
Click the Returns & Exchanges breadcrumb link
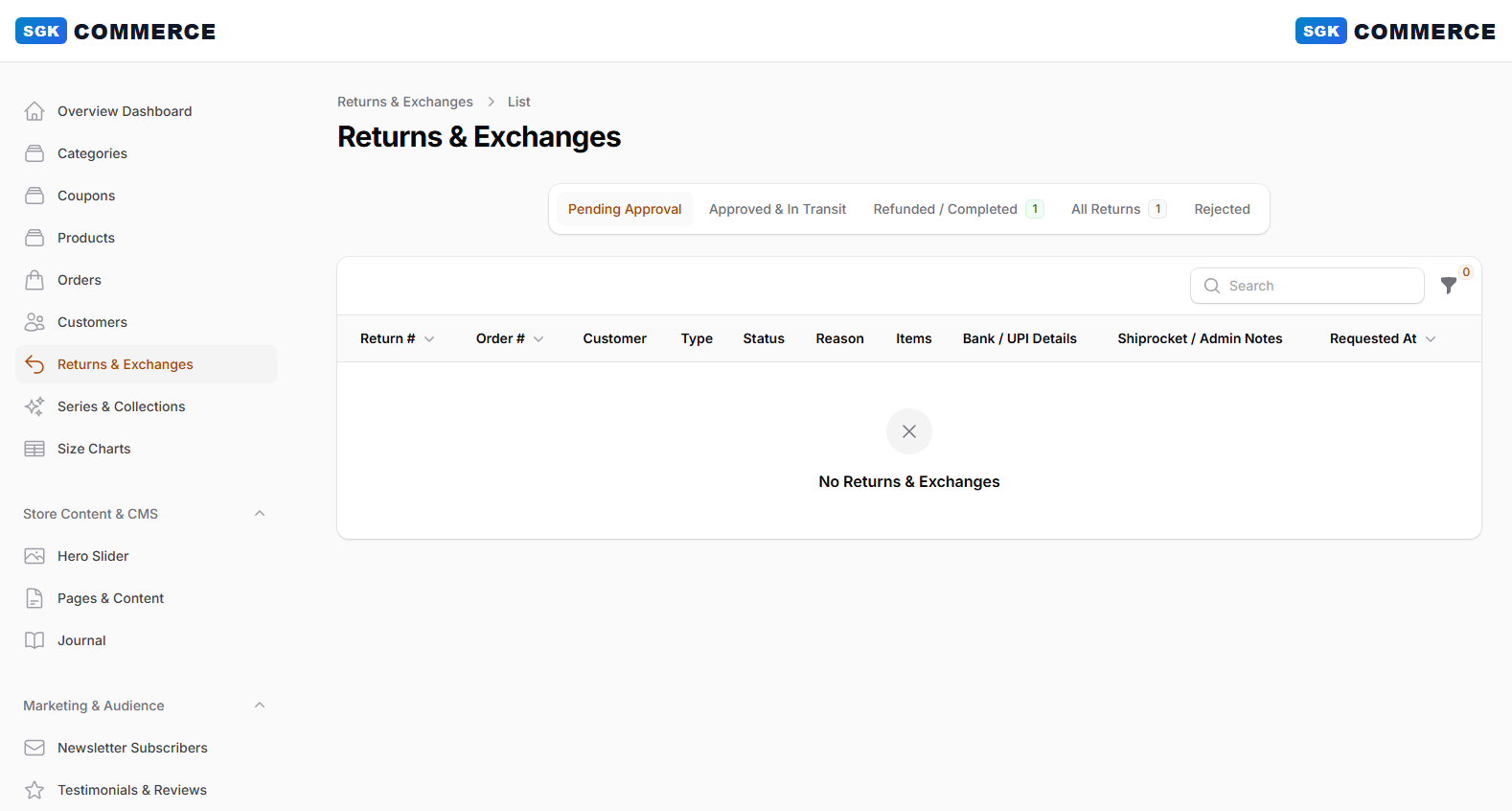[x=405, y=102]
